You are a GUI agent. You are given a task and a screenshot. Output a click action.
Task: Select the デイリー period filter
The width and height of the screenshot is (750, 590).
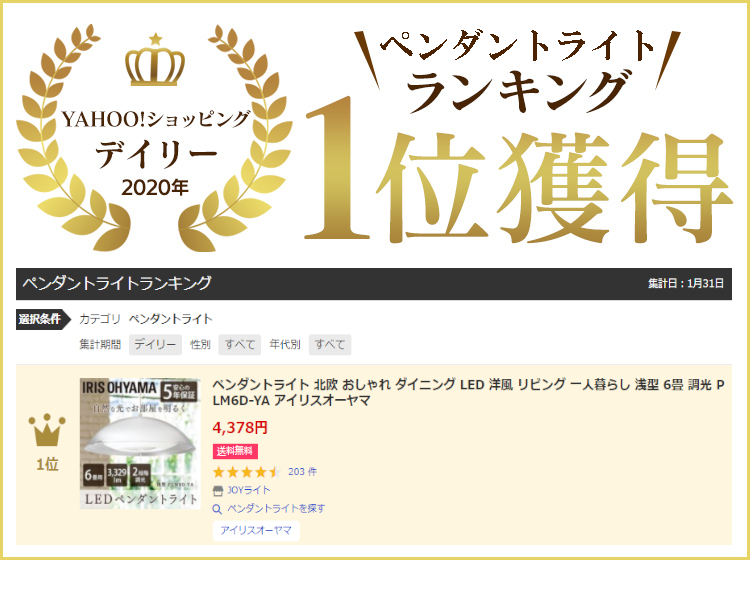pos(155,345)
